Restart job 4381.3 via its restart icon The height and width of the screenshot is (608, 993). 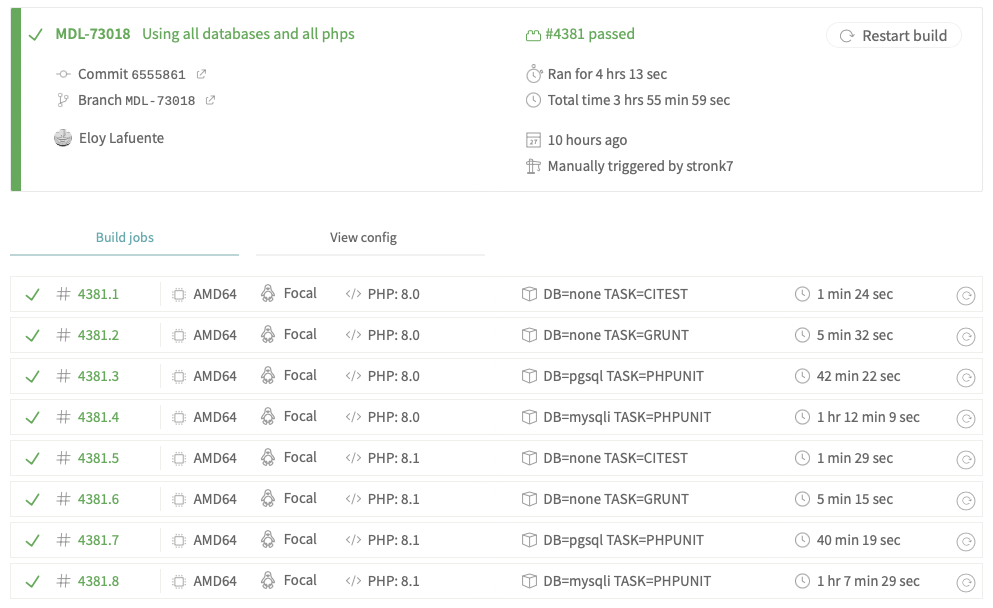965,377
